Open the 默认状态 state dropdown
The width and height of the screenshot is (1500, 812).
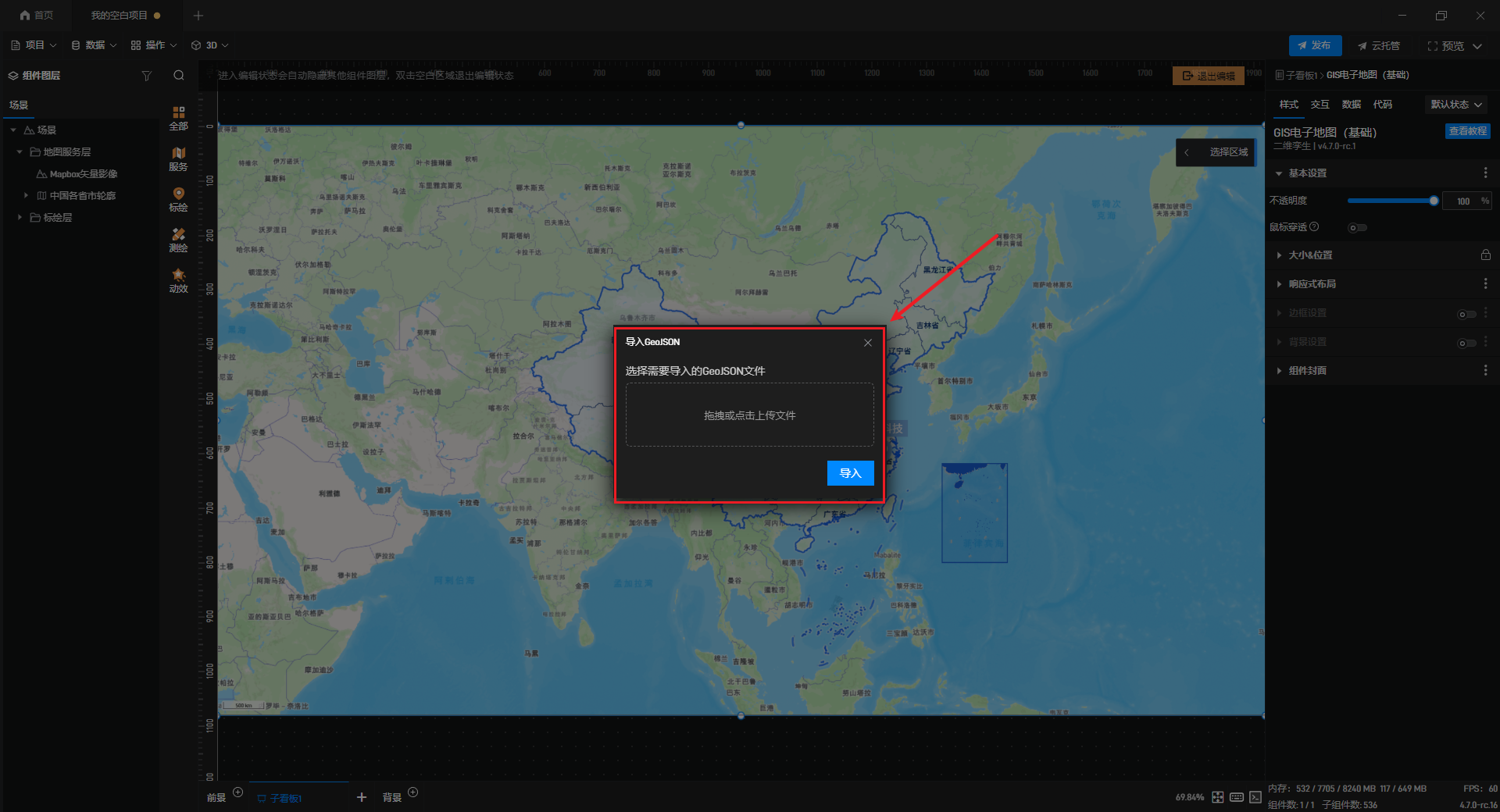1455,105
